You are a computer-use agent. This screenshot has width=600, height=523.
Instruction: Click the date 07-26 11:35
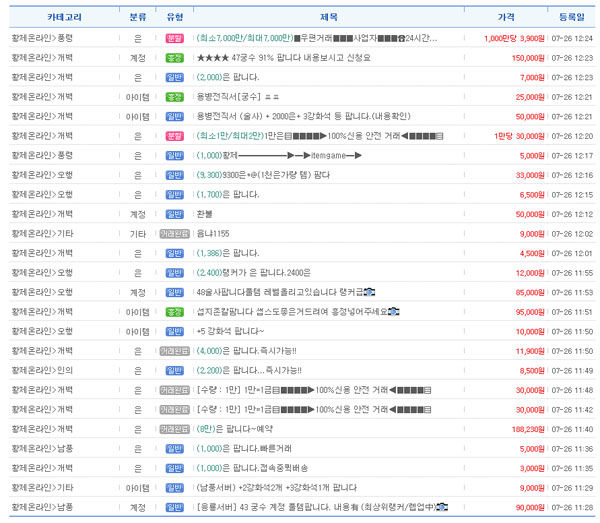pyautogui.click(x=572, y=469)
